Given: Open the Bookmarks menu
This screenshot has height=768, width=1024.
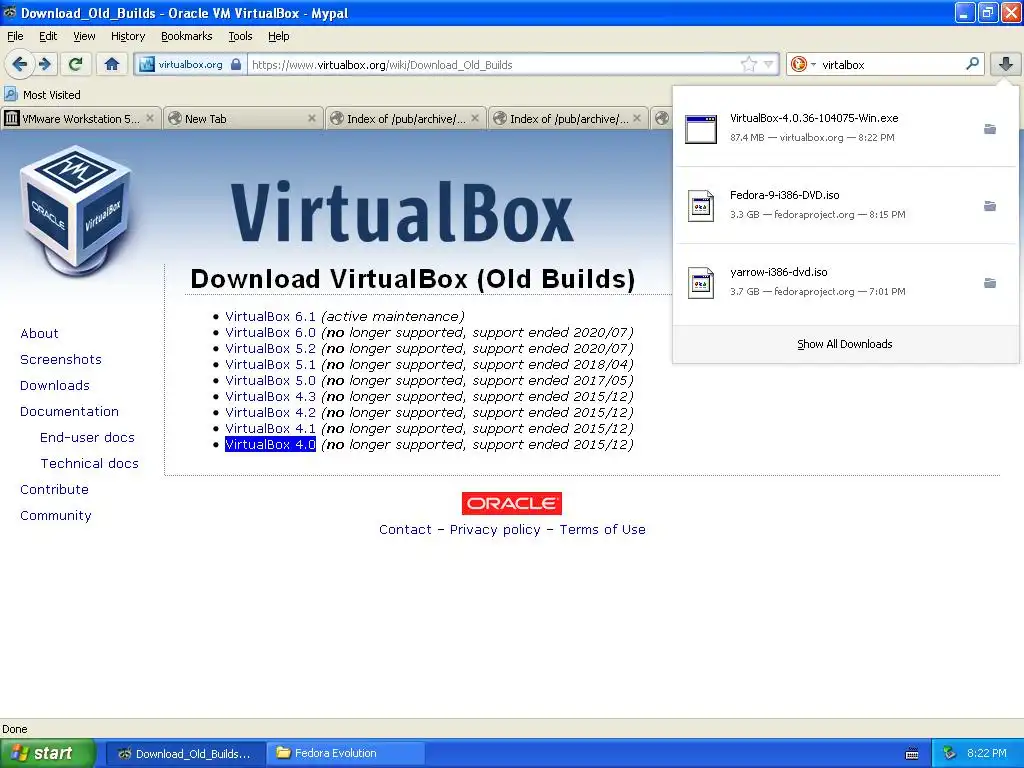Looking at the screenshot, I should point(186,36).
